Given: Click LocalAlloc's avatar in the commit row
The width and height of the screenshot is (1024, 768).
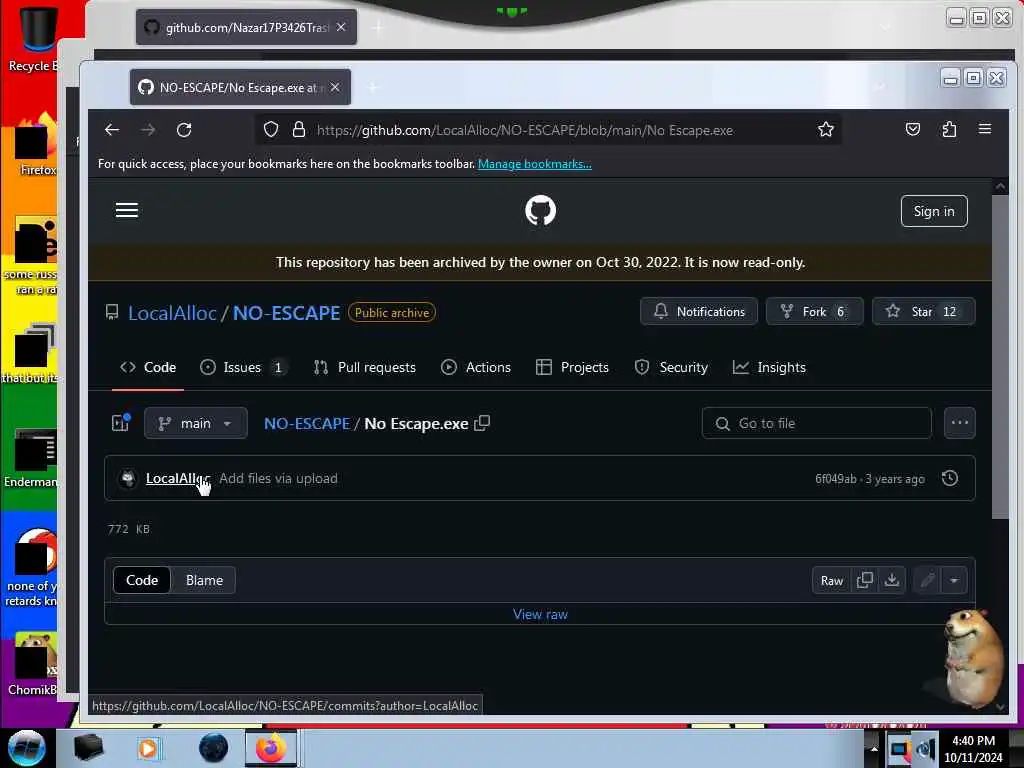Looking at the screenshot, I should 128,479.
